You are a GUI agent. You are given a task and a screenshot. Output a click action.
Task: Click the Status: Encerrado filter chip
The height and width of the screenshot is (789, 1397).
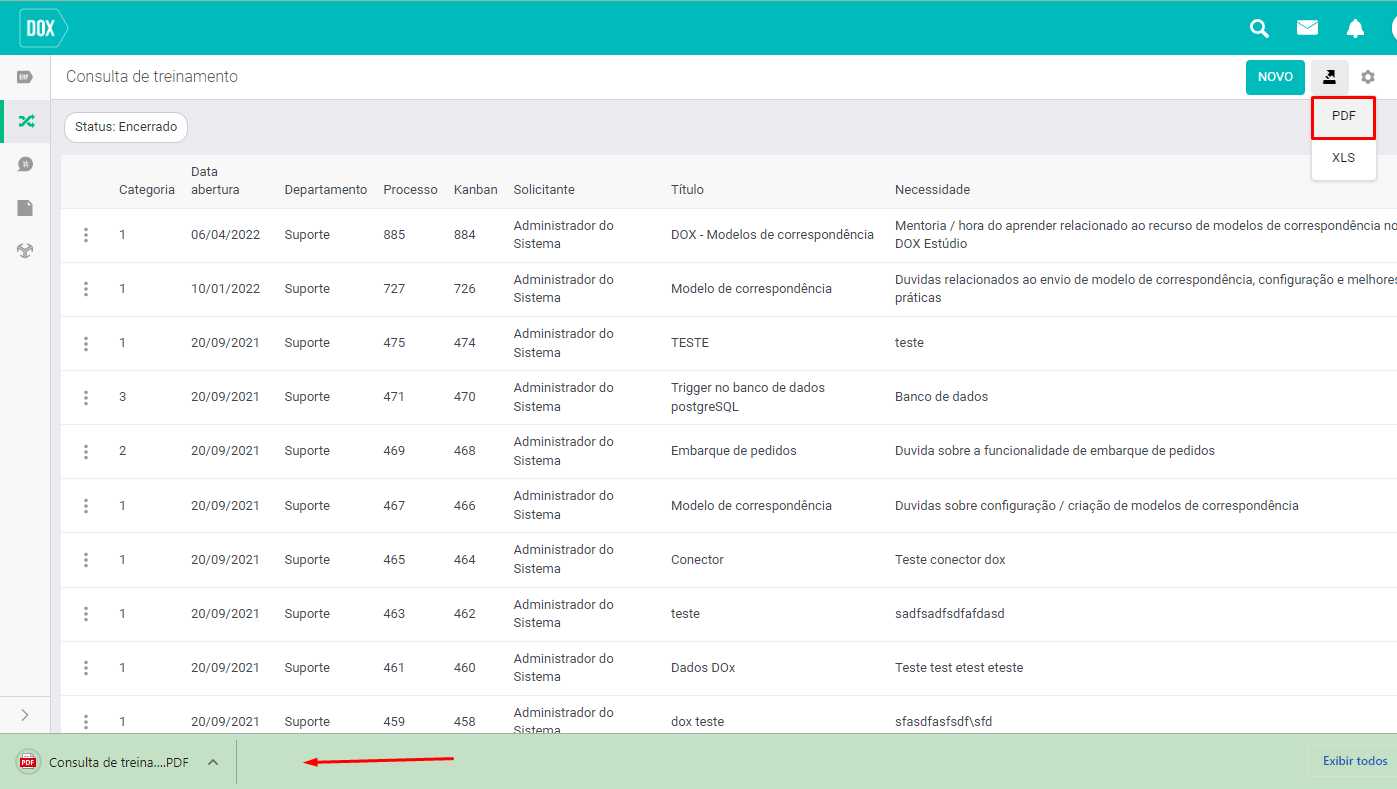coord(126,127)
